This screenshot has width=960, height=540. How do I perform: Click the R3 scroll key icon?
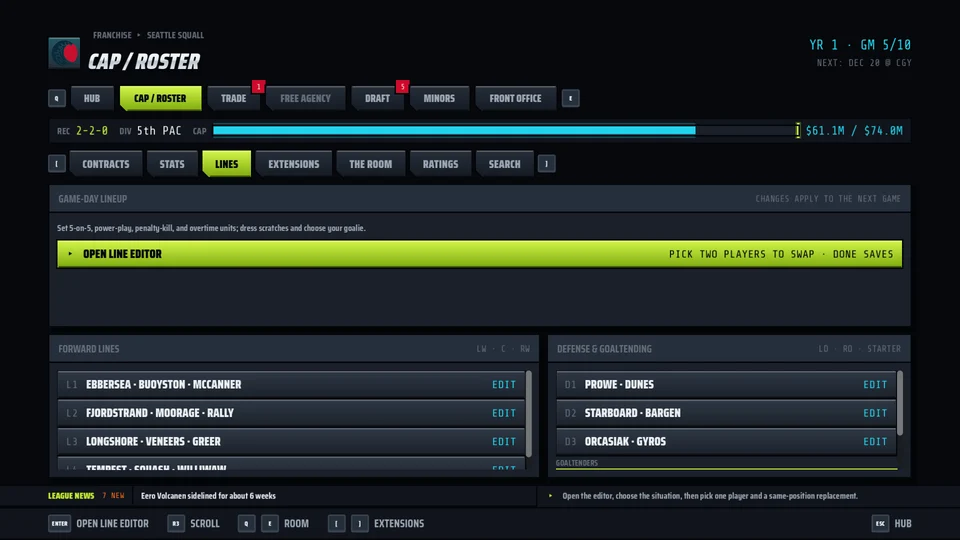click(x=176, y=523)
